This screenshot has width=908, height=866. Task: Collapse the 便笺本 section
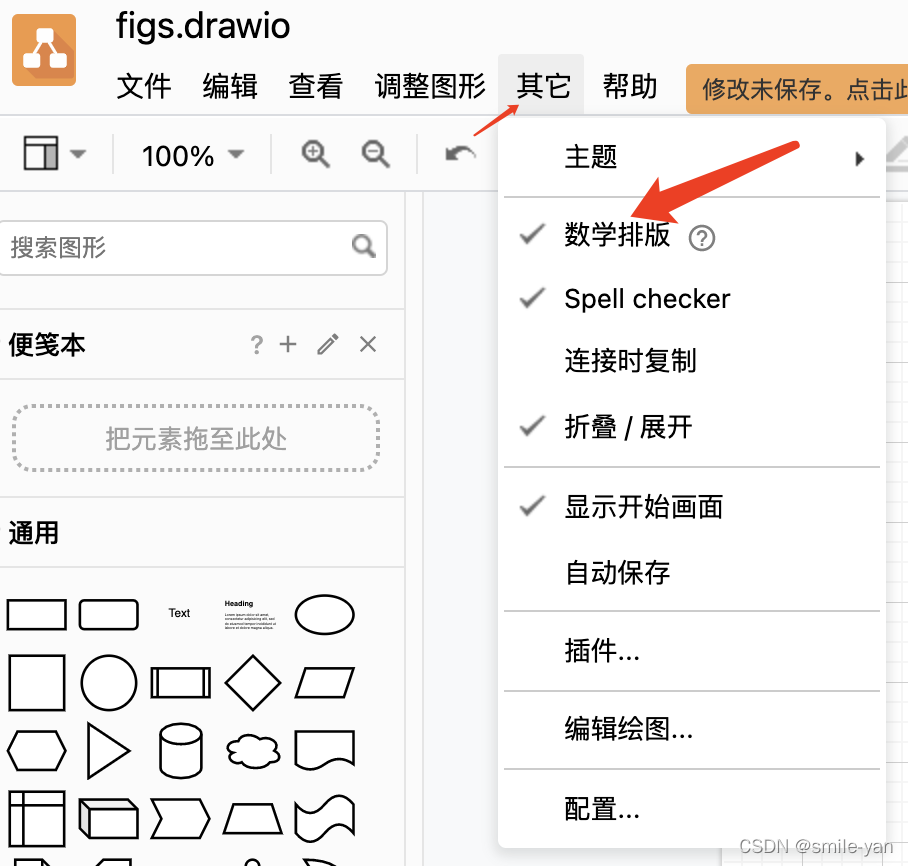tap(46, 345)
